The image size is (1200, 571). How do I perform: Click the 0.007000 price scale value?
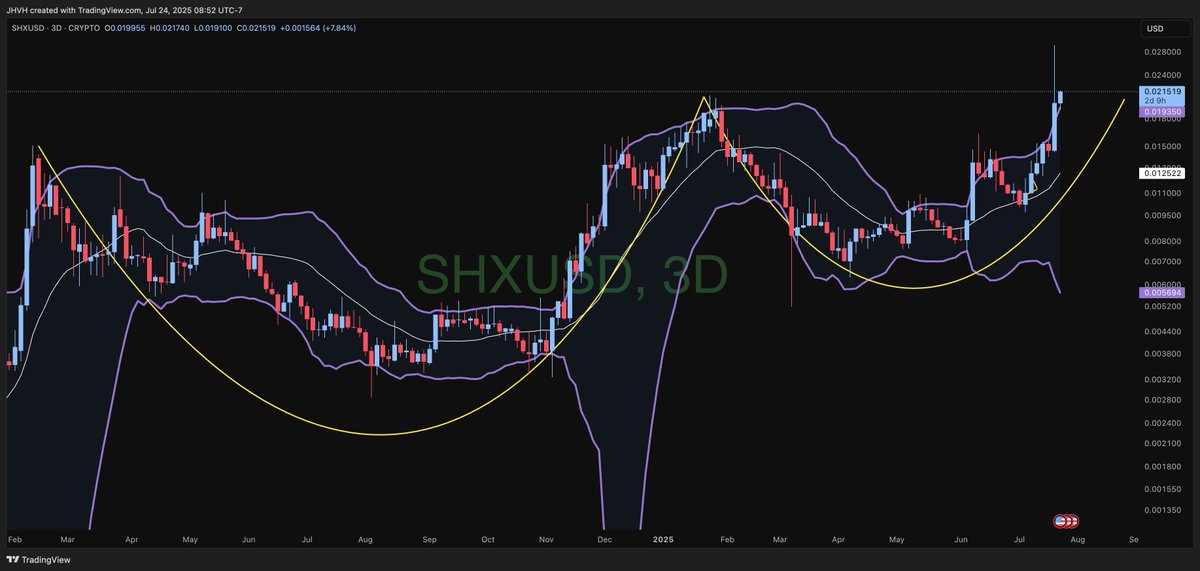[1162, 261]
